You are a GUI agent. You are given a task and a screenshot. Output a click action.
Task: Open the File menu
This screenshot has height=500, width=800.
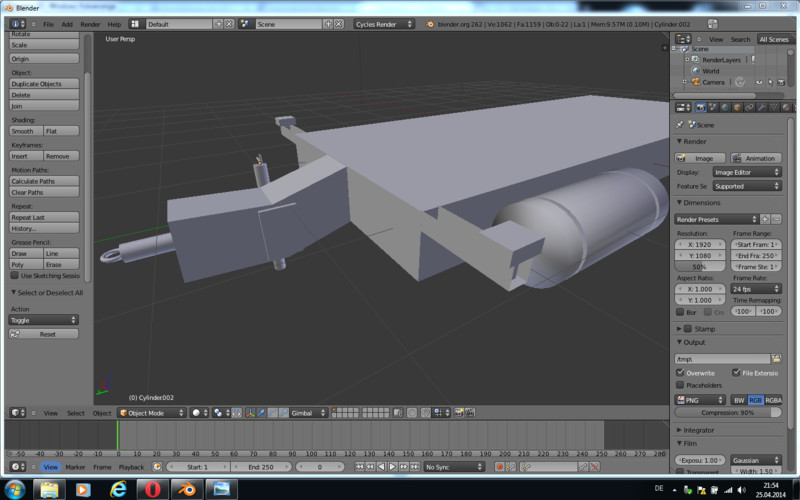pos(48,24)
